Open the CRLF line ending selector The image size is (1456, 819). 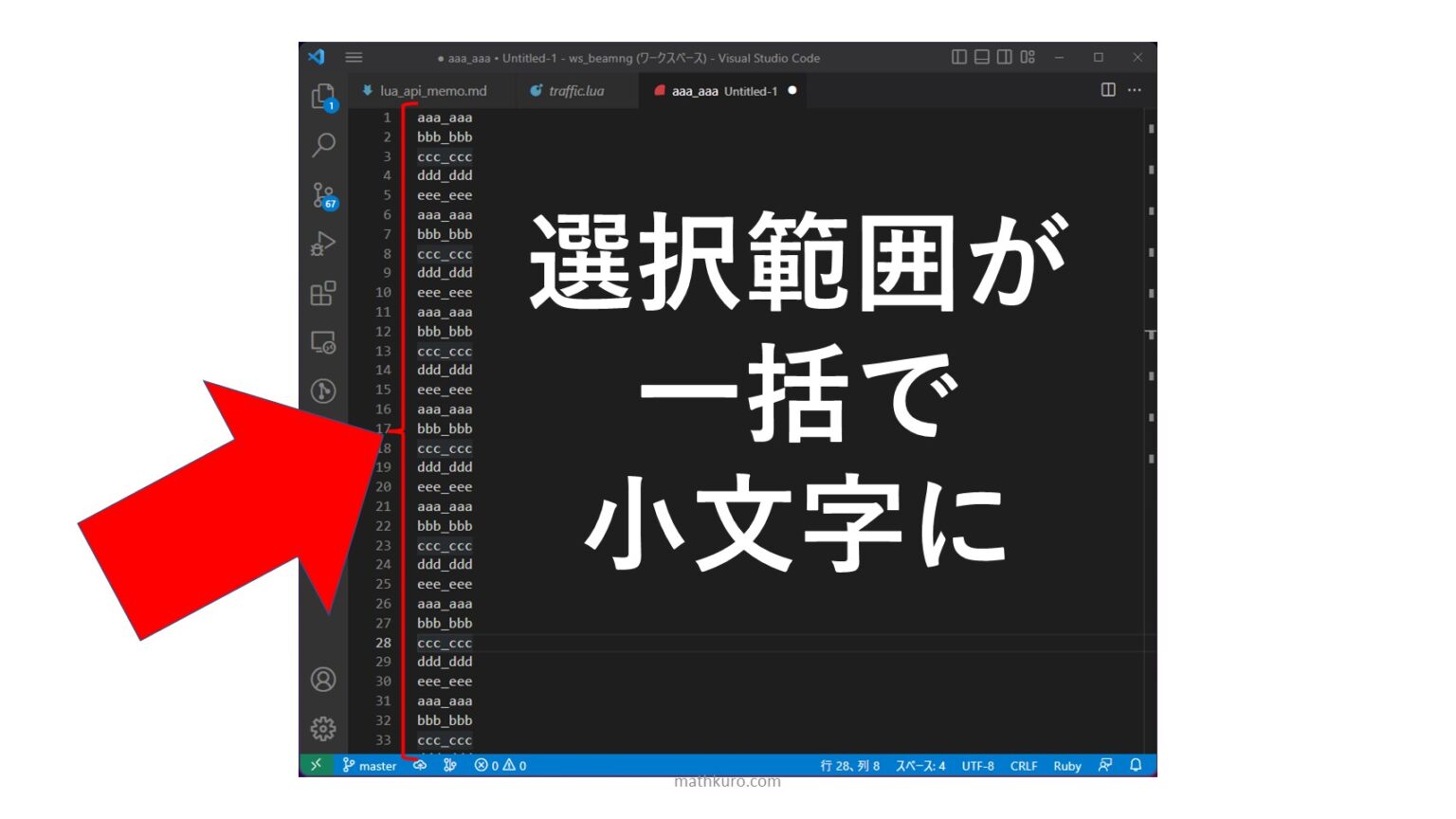click(1024, 765)
